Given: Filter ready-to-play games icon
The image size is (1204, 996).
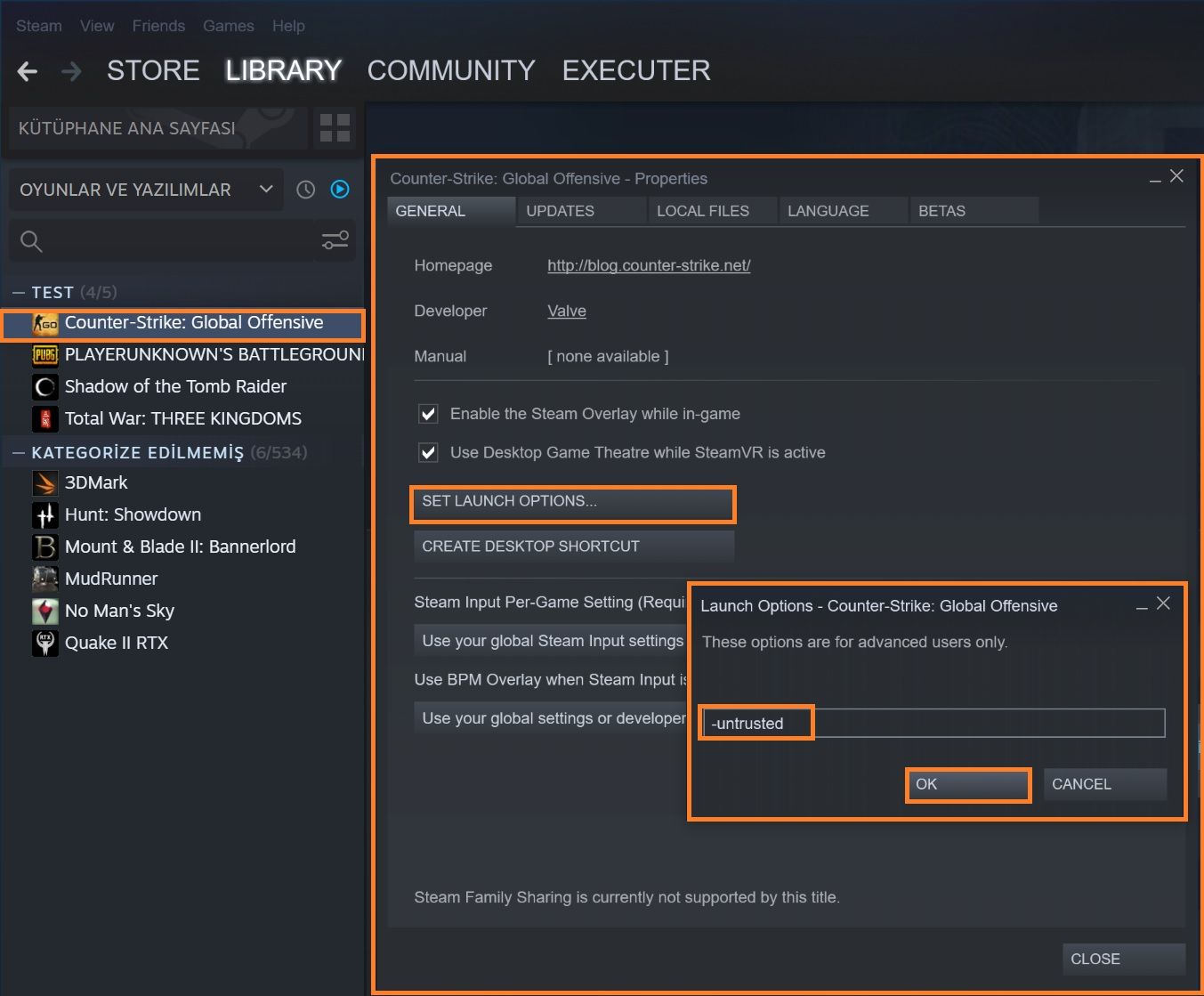Looking at the screenshot, I should [340, 190].
